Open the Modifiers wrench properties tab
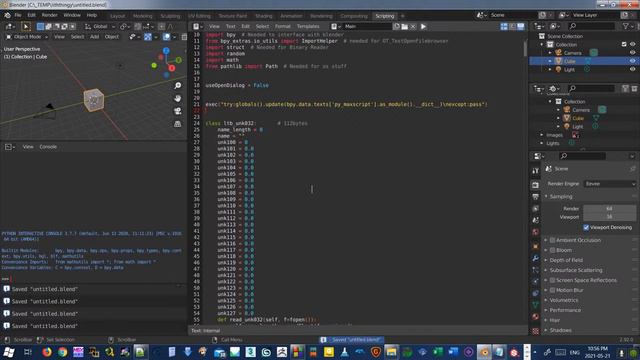Viewport: 640px width, 360px height. tap(536, 258)
